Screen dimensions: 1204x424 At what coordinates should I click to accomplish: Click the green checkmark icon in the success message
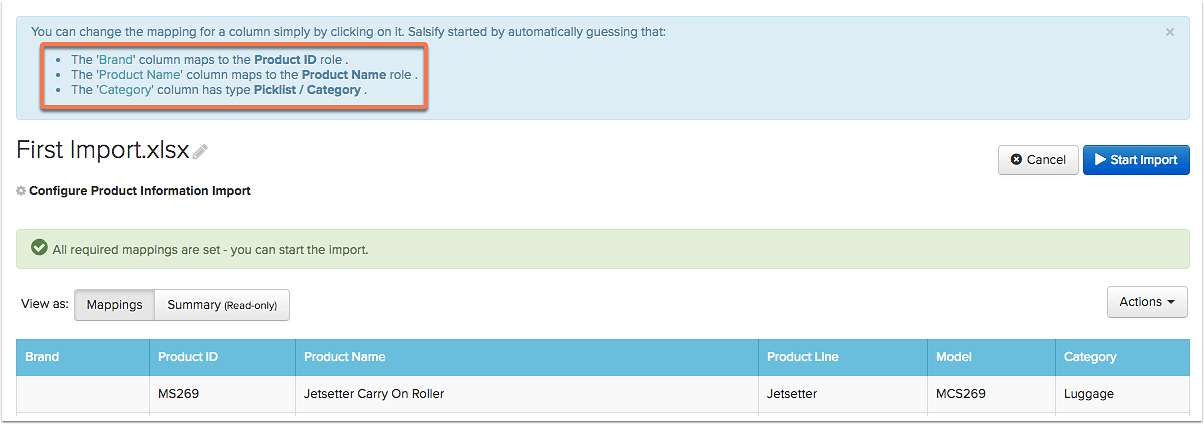point(39,248)
